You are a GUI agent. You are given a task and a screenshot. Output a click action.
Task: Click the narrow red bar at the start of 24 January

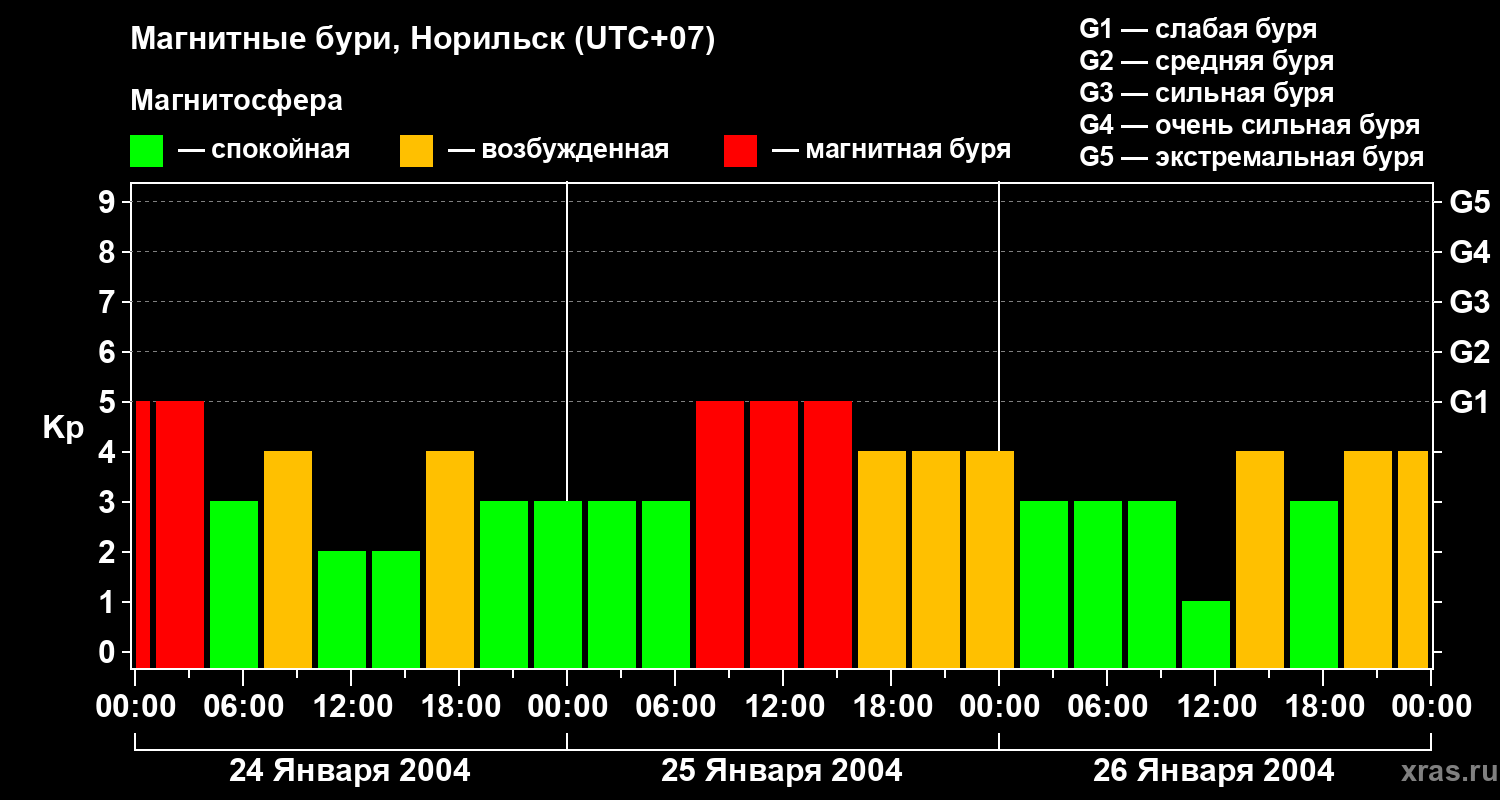click(x=143, y=534)
